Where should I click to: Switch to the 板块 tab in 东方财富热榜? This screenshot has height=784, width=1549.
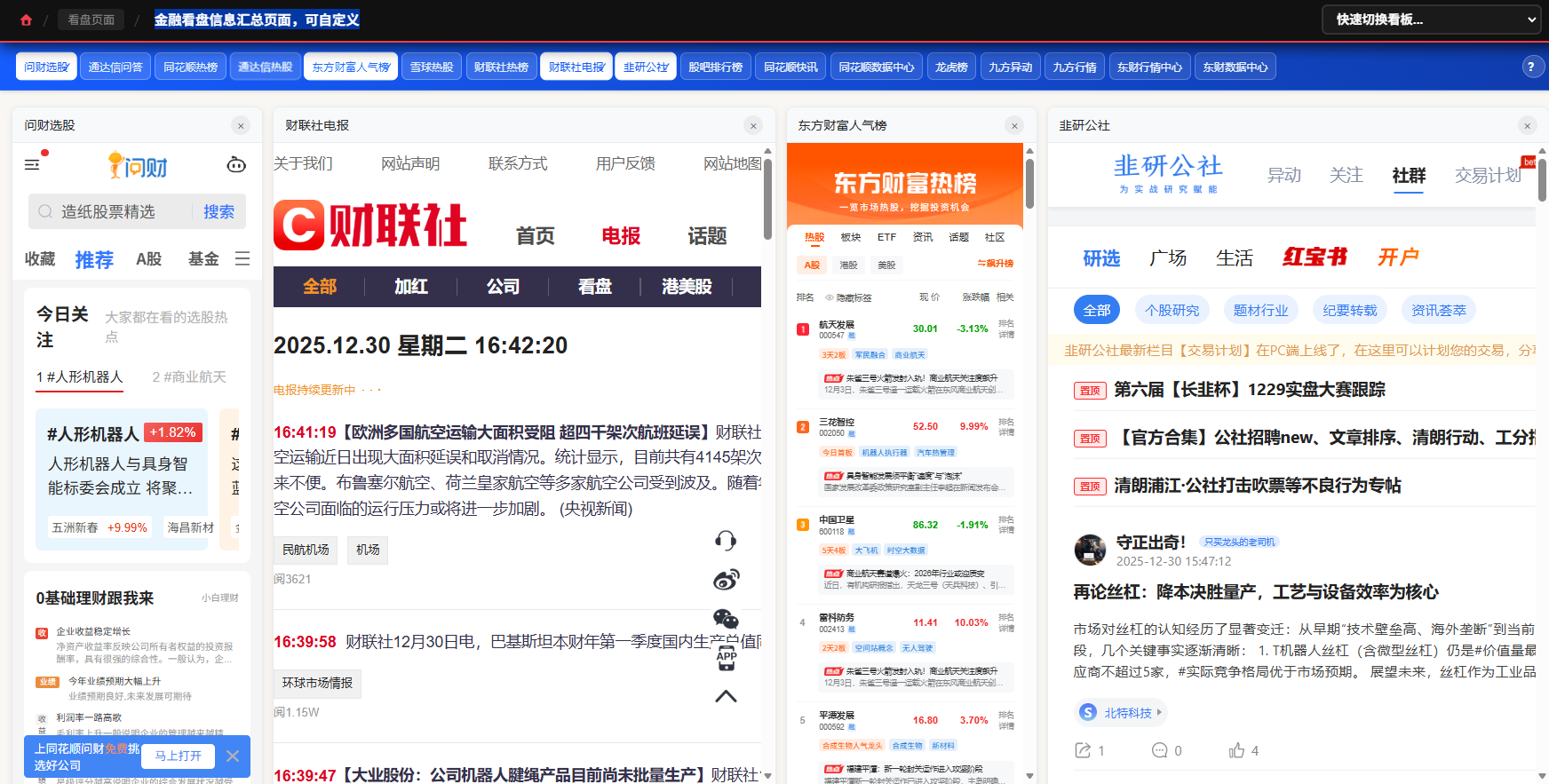click(x=851, y=237)
